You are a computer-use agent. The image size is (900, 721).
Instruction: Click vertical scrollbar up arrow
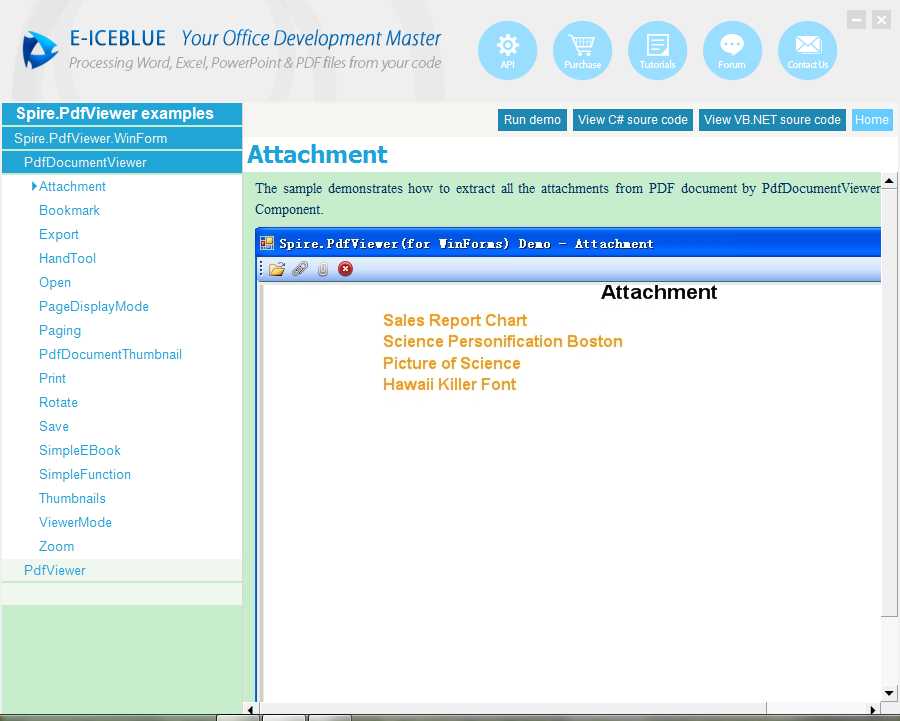pyautogui.click(x=889, y=181)
